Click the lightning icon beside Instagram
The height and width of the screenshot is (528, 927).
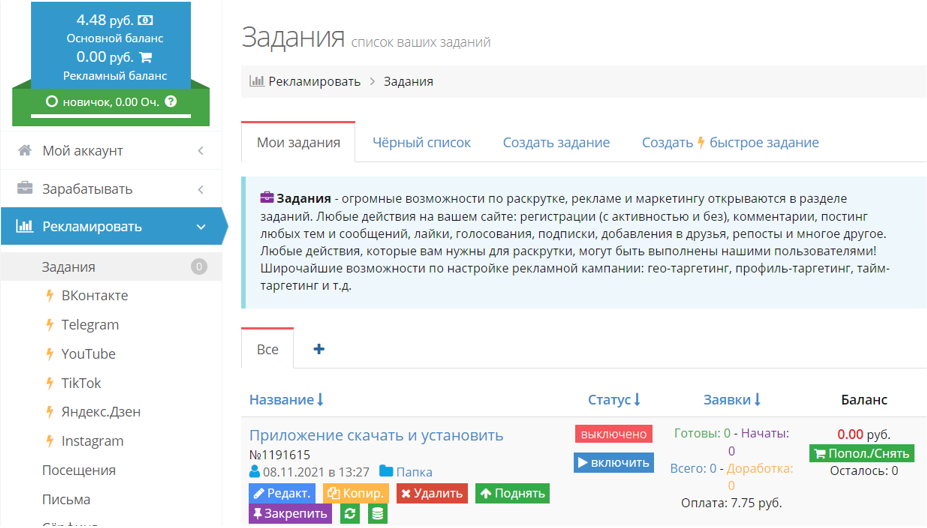[x=50, y=441]
